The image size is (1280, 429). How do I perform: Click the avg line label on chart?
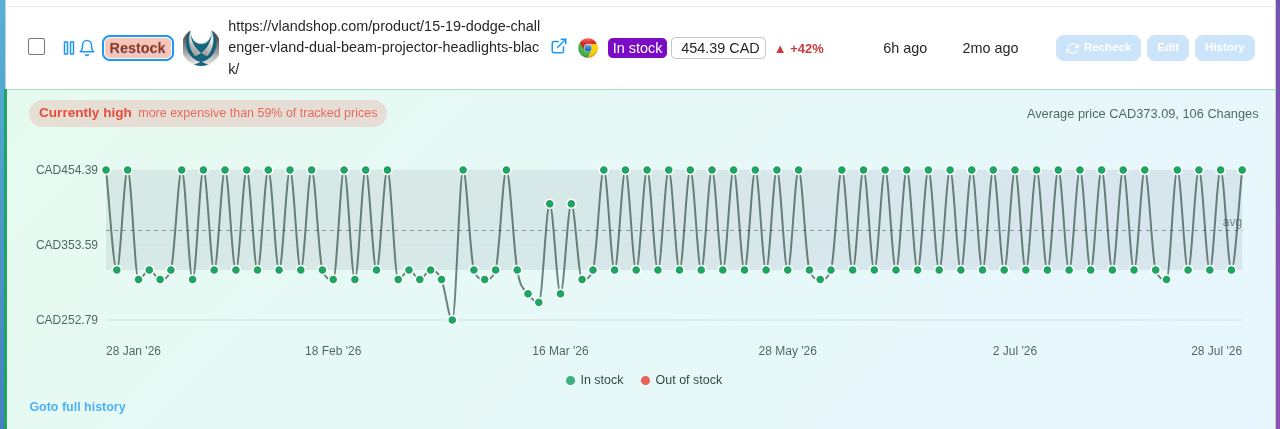click(x=1232, y=222)
